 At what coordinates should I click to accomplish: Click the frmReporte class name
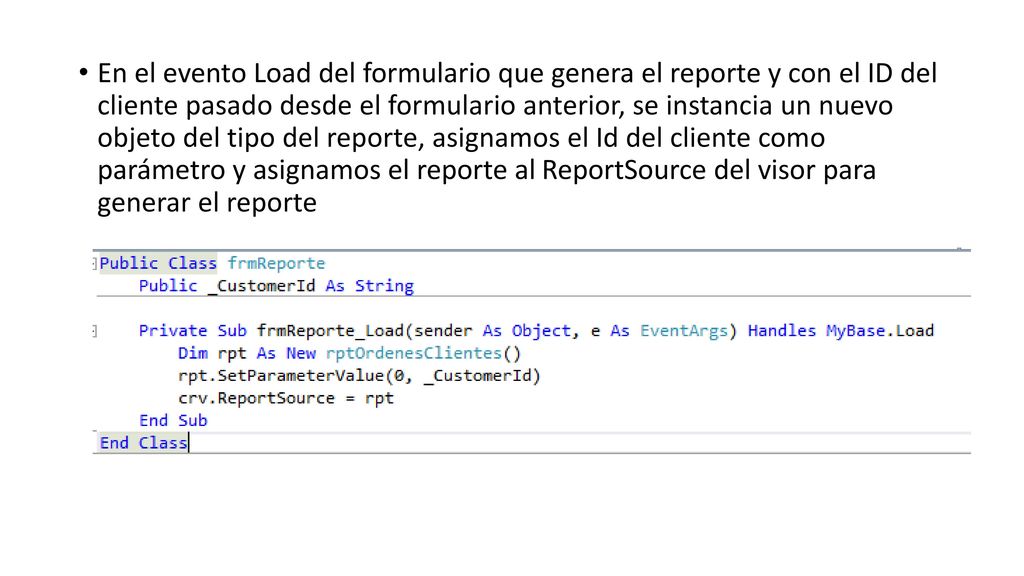click(276, 263)
